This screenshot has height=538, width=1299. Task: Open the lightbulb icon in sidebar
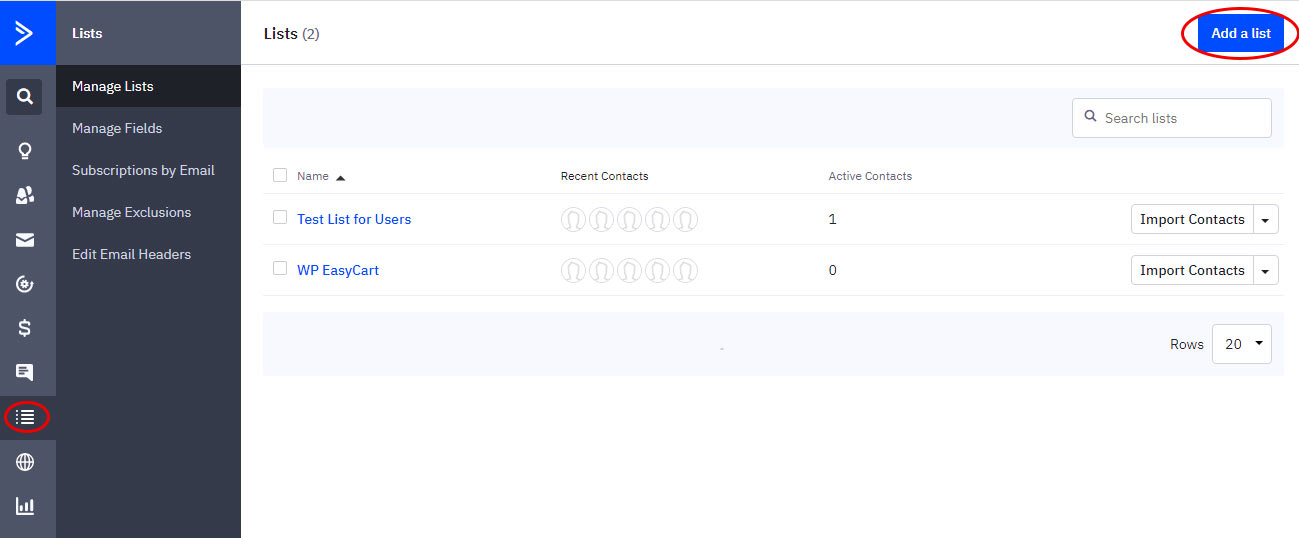pyautogui.click(x=25, y=151)
